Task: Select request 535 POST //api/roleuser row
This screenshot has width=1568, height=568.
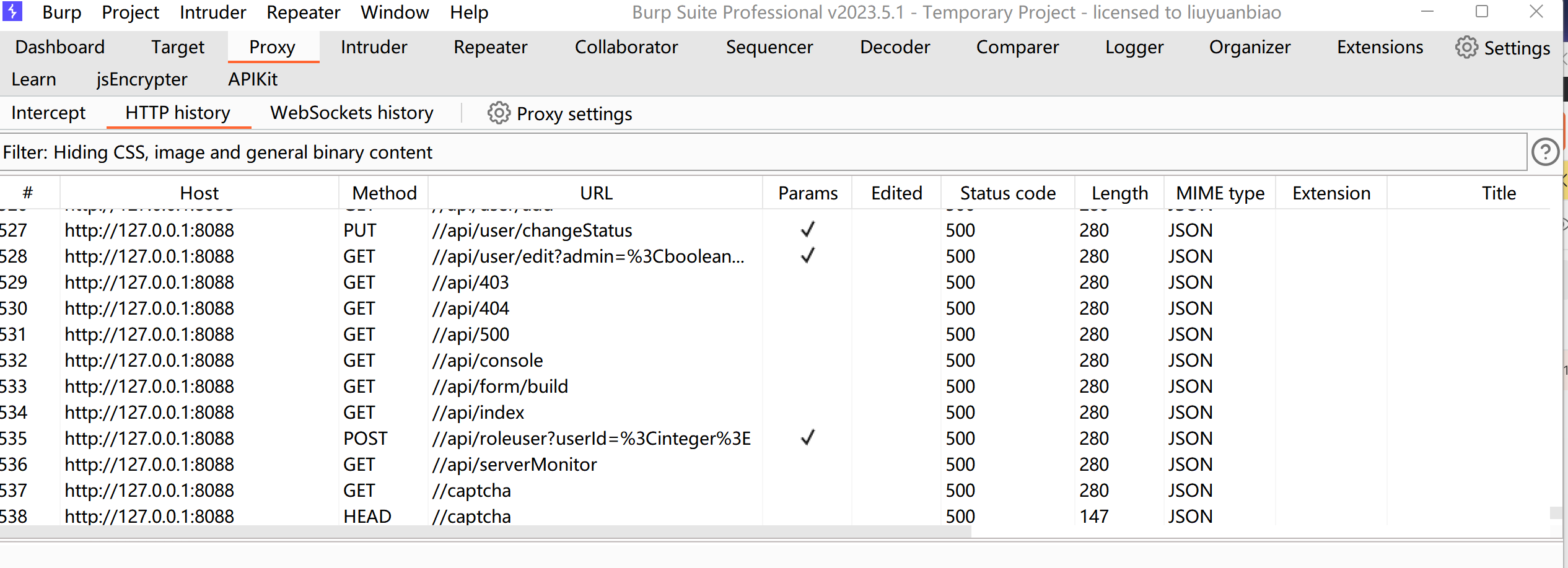Action: pos(590,439)
